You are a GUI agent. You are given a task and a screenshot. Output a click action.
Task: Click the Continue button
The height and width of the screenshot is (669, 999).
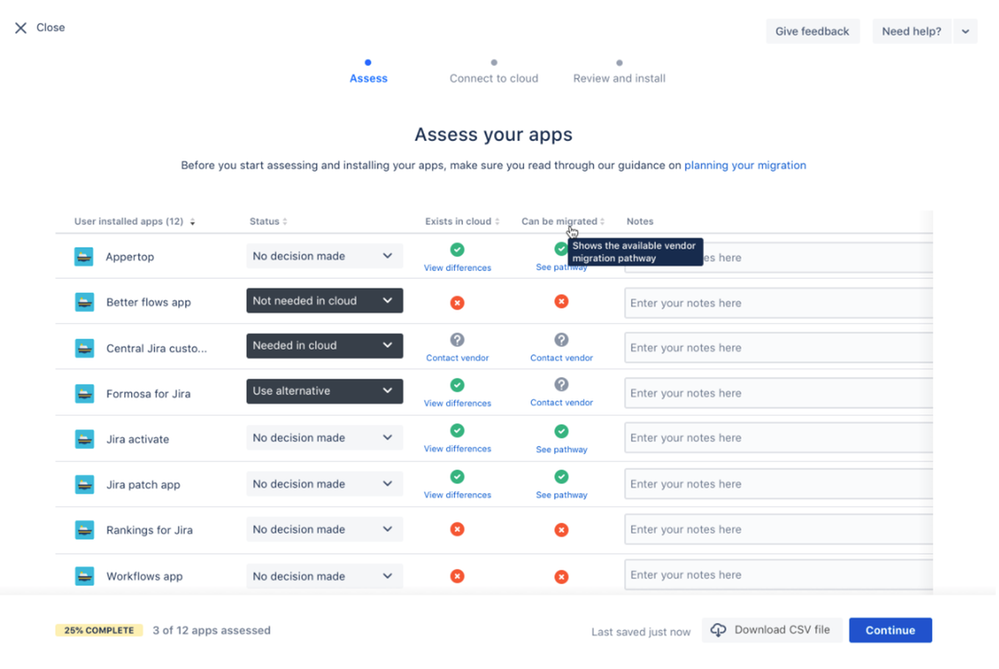890,630
